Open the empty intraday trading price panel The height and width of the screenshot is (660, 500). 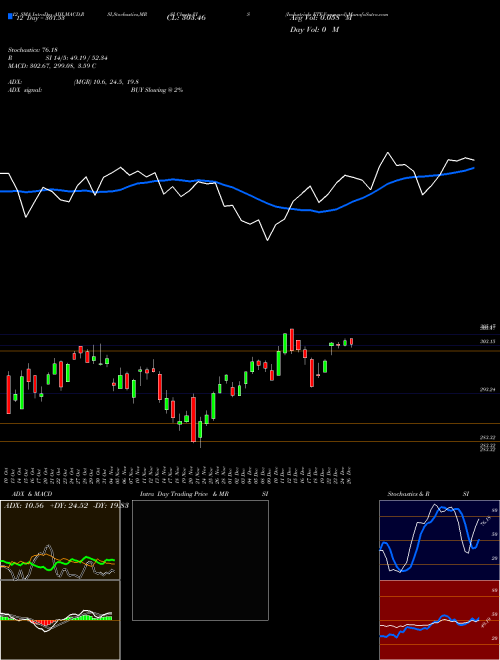click(x=200, y=560)
